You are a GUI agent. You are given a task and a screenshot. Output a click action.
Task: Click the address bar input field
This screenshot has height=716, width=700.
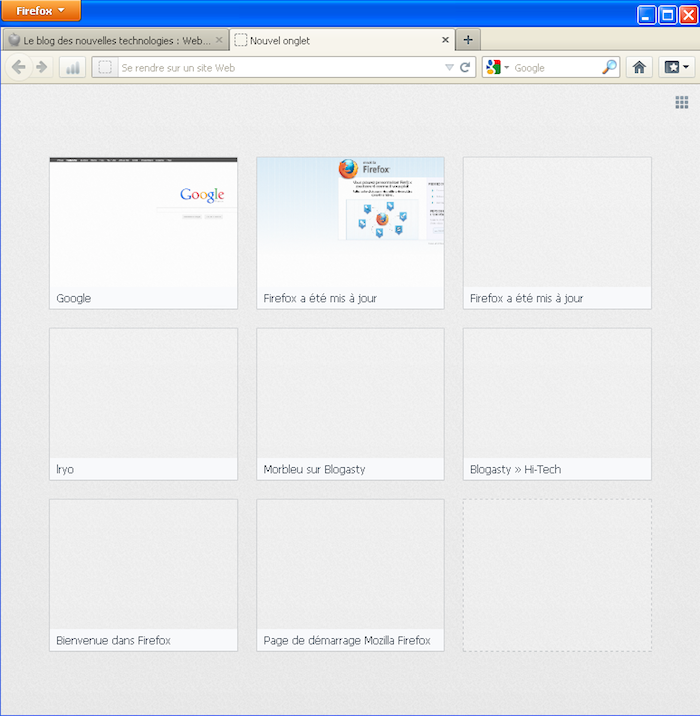280,67
